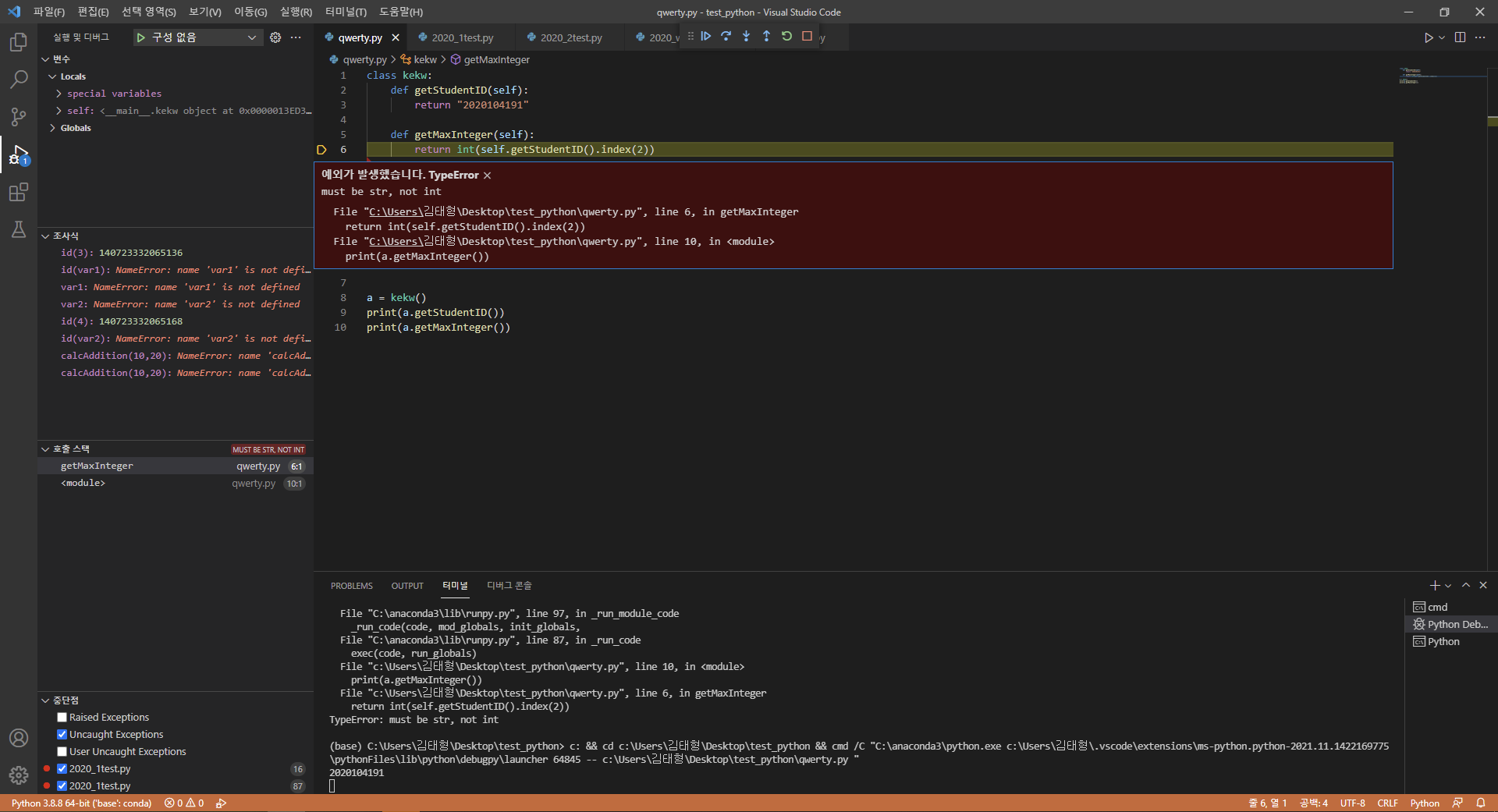The height and width of the screenshot is (812, 1498).
Task: Open the PROBLEMS panel tab
Action: [x=351, y=586]
